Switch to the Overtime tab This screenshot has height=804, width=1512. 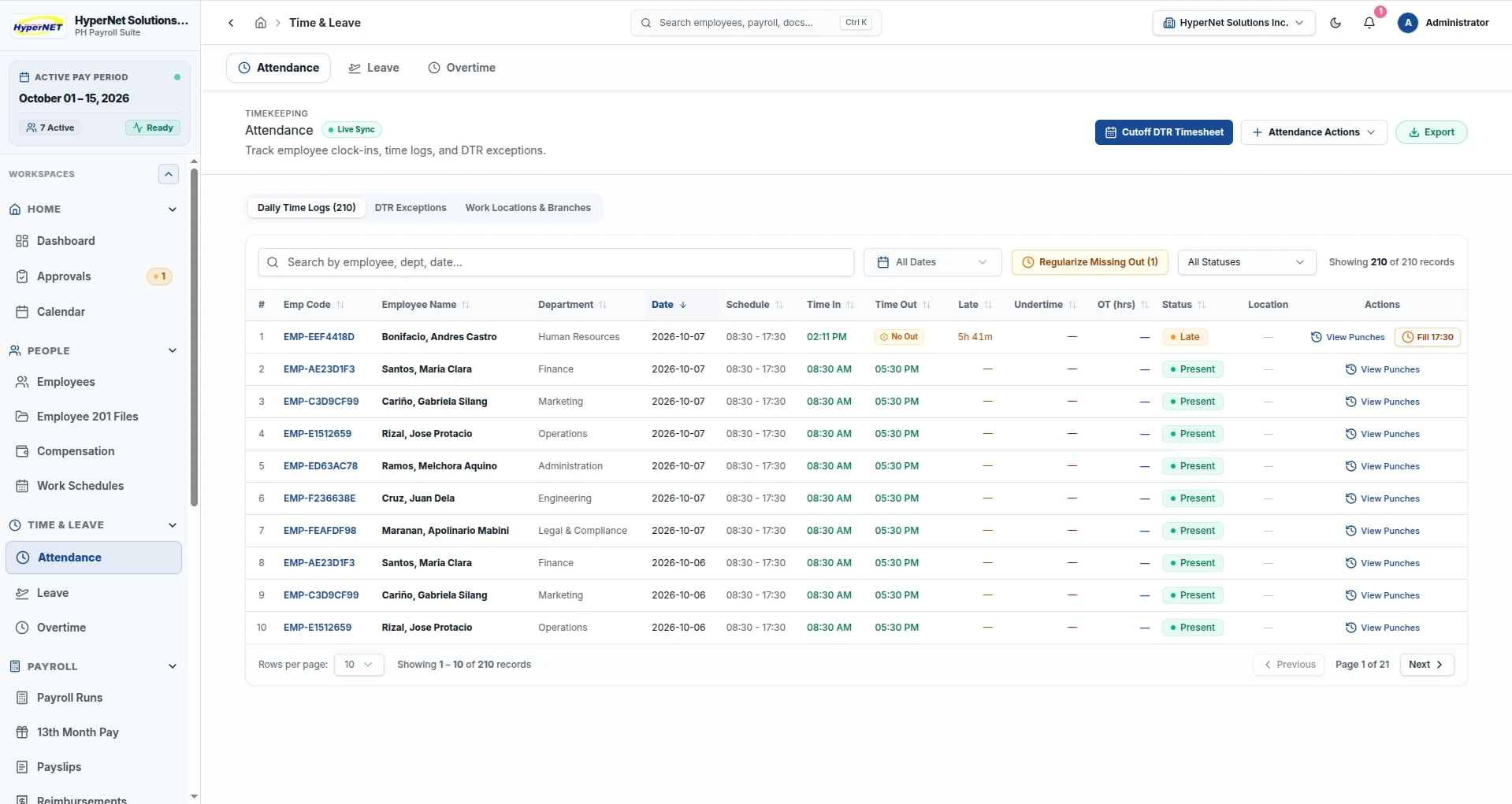[462, 68]
